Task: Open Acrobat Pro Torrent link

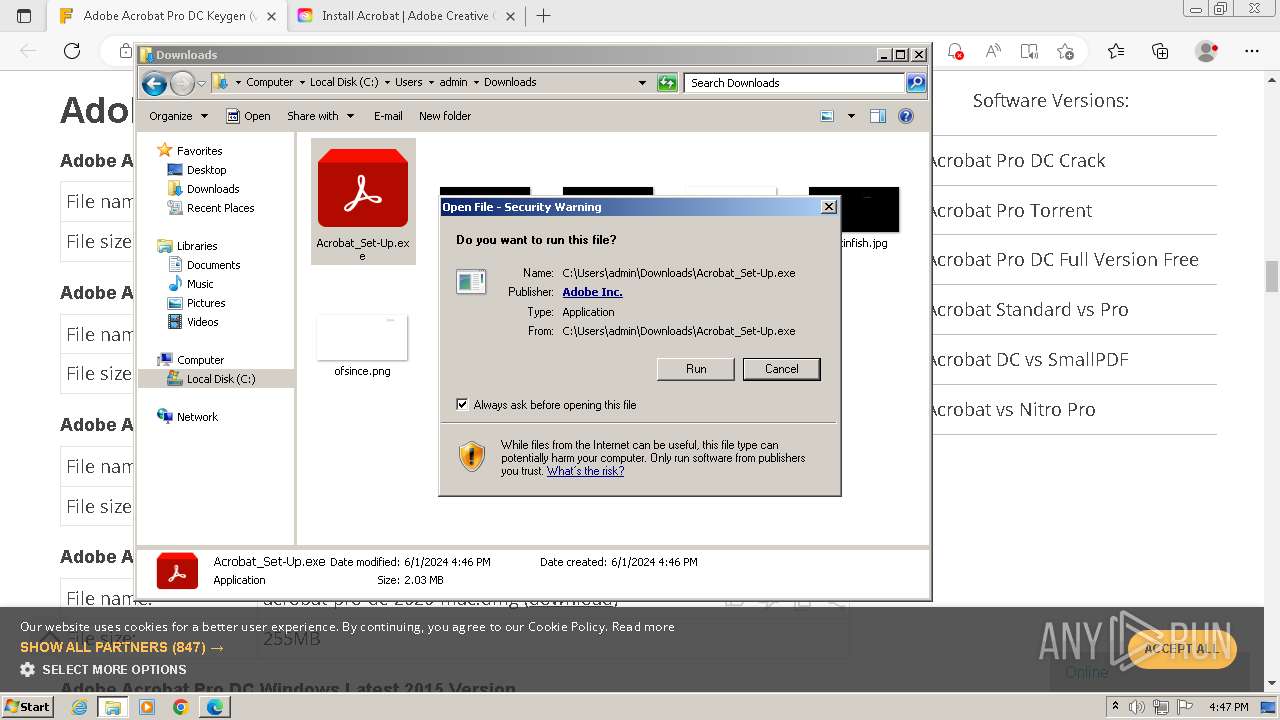Action: [x=1010, y=211]
